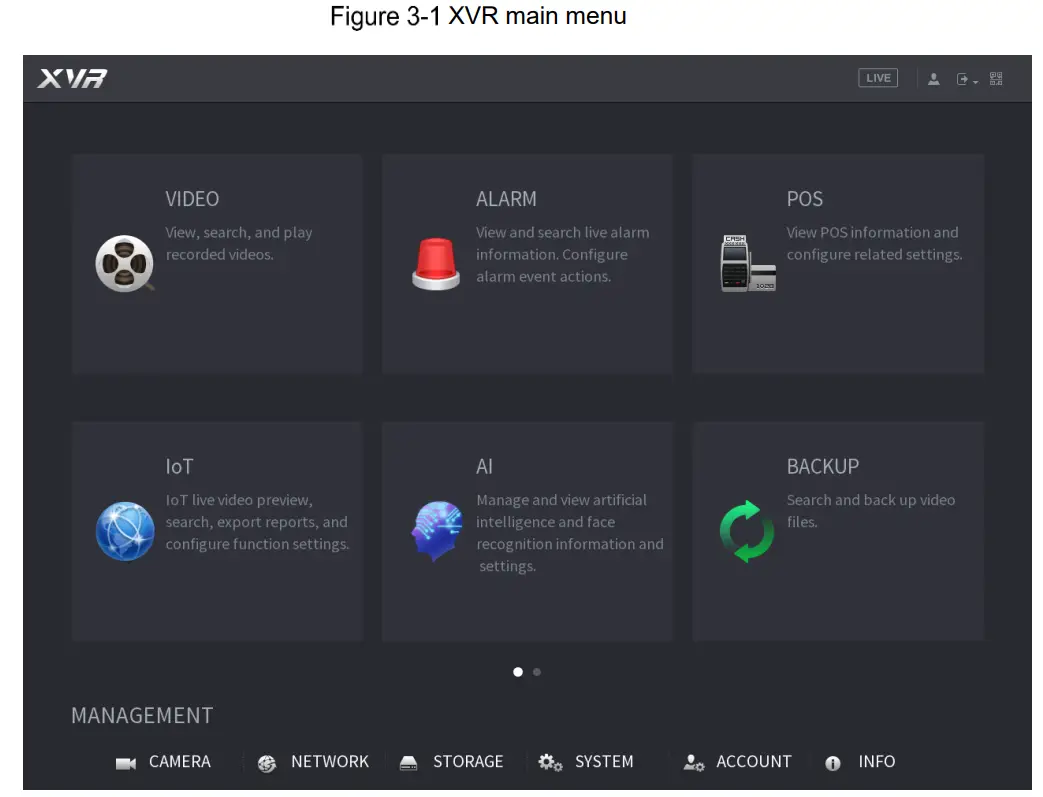Click the AI brain head icon
1043x797 pixels.
coord(436,531)
